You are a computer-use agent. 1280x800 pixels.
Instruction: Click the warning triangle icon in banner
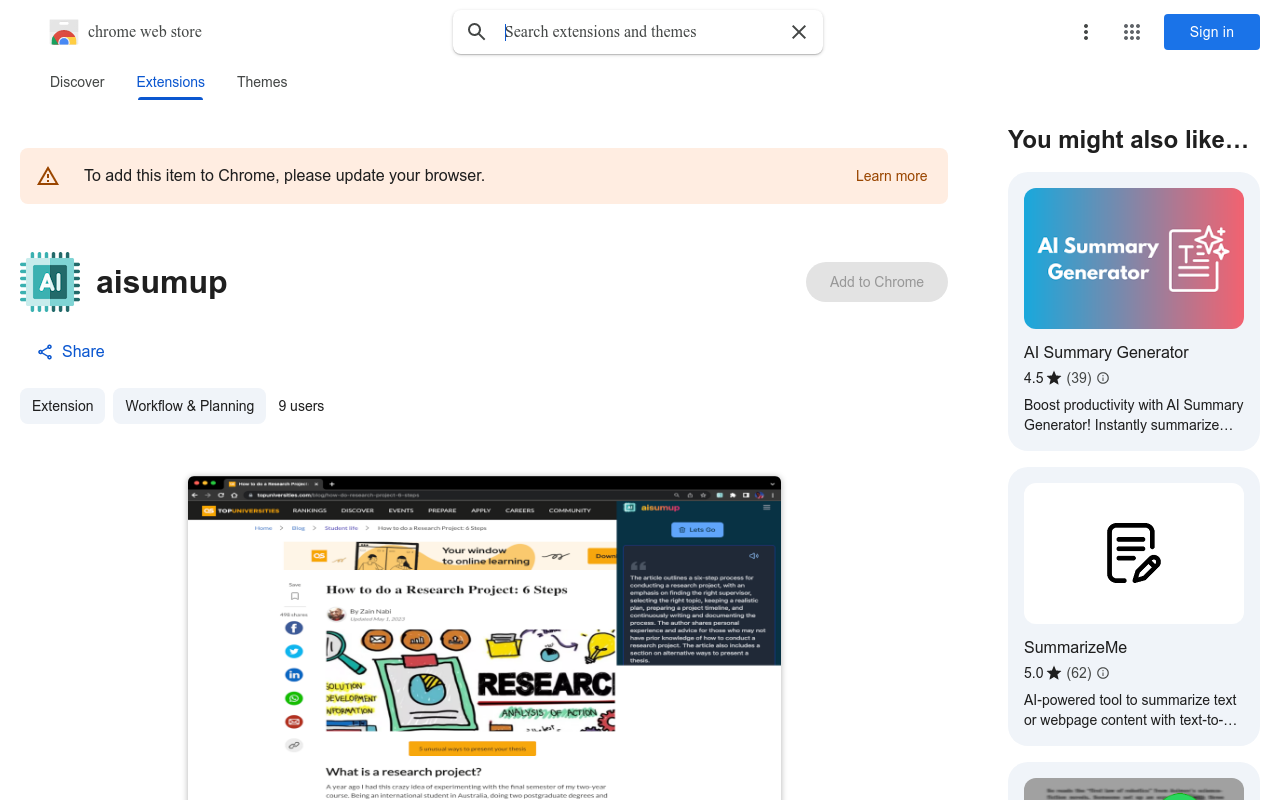tap(48, 176)
